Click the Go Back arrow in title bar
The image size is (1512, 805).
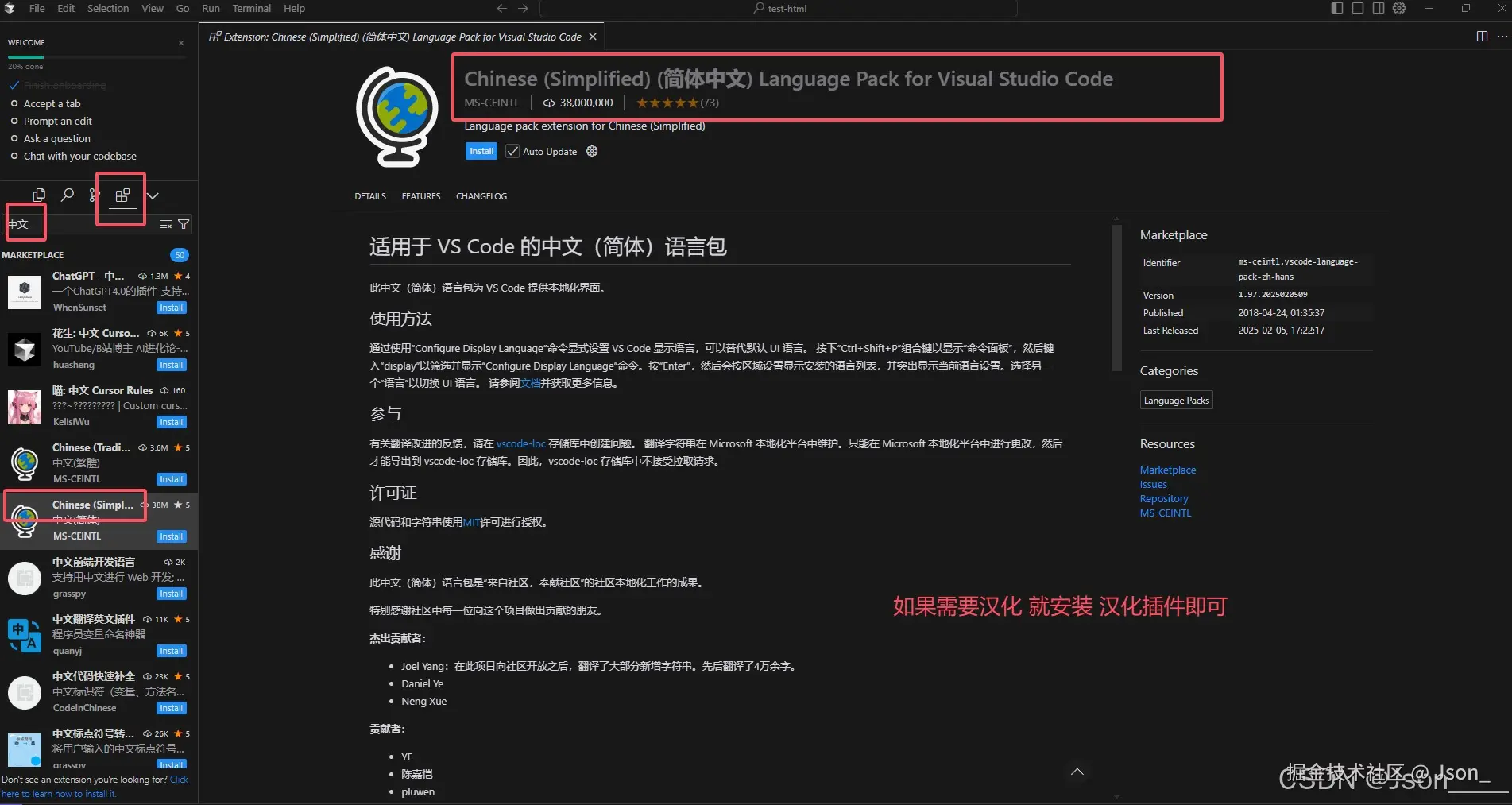pos(502,8)
